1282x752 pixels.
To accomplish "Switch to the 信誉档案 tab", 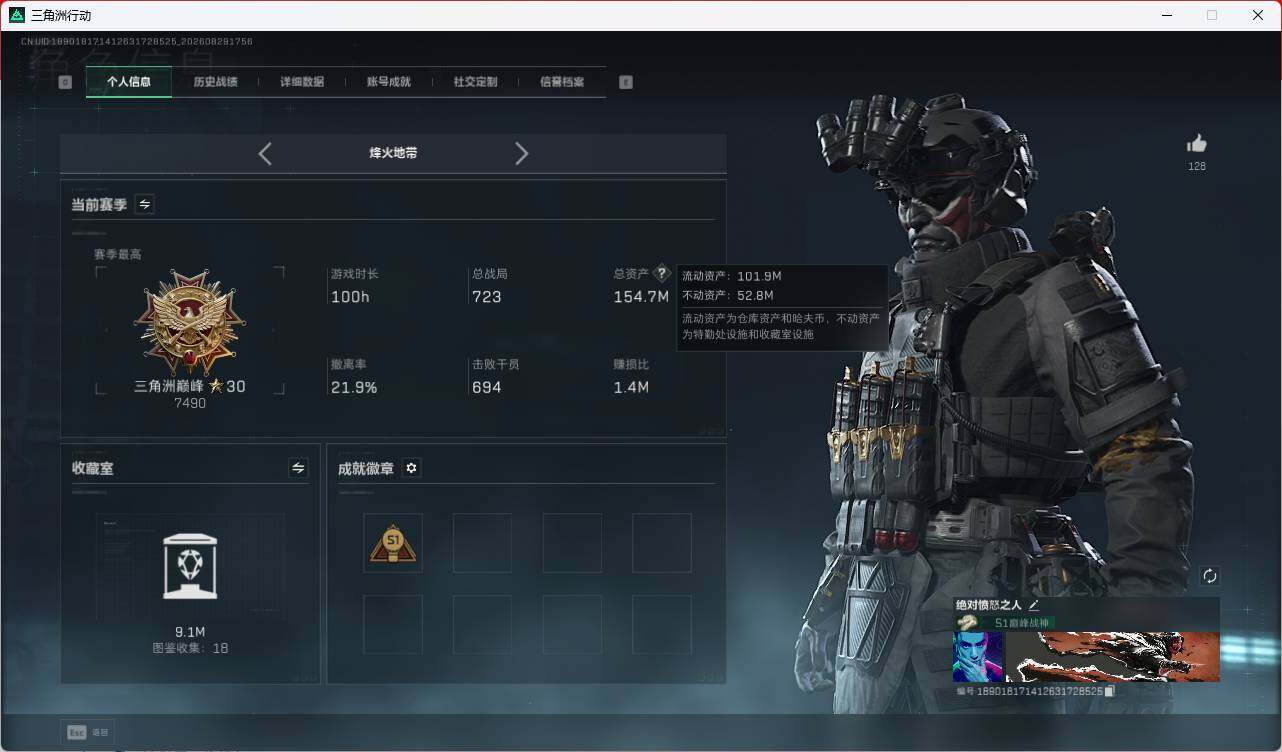I will [x=562, y=82].
